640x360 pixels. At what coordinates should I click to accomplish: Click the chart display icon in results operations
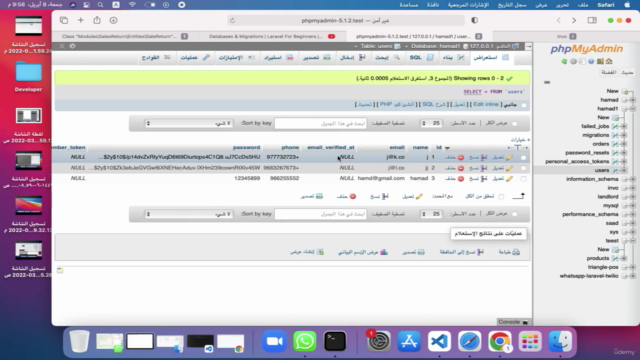(x=384, y=252)
